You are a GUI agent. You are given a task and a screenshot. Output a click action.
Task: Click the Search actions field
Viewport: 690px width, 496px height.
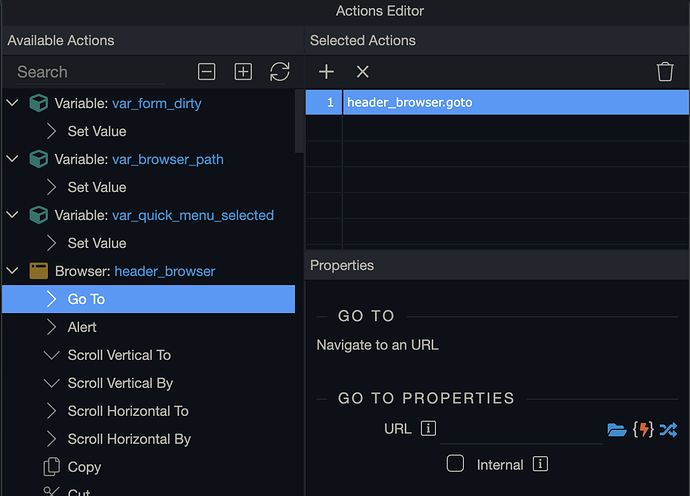coord(90,72)
